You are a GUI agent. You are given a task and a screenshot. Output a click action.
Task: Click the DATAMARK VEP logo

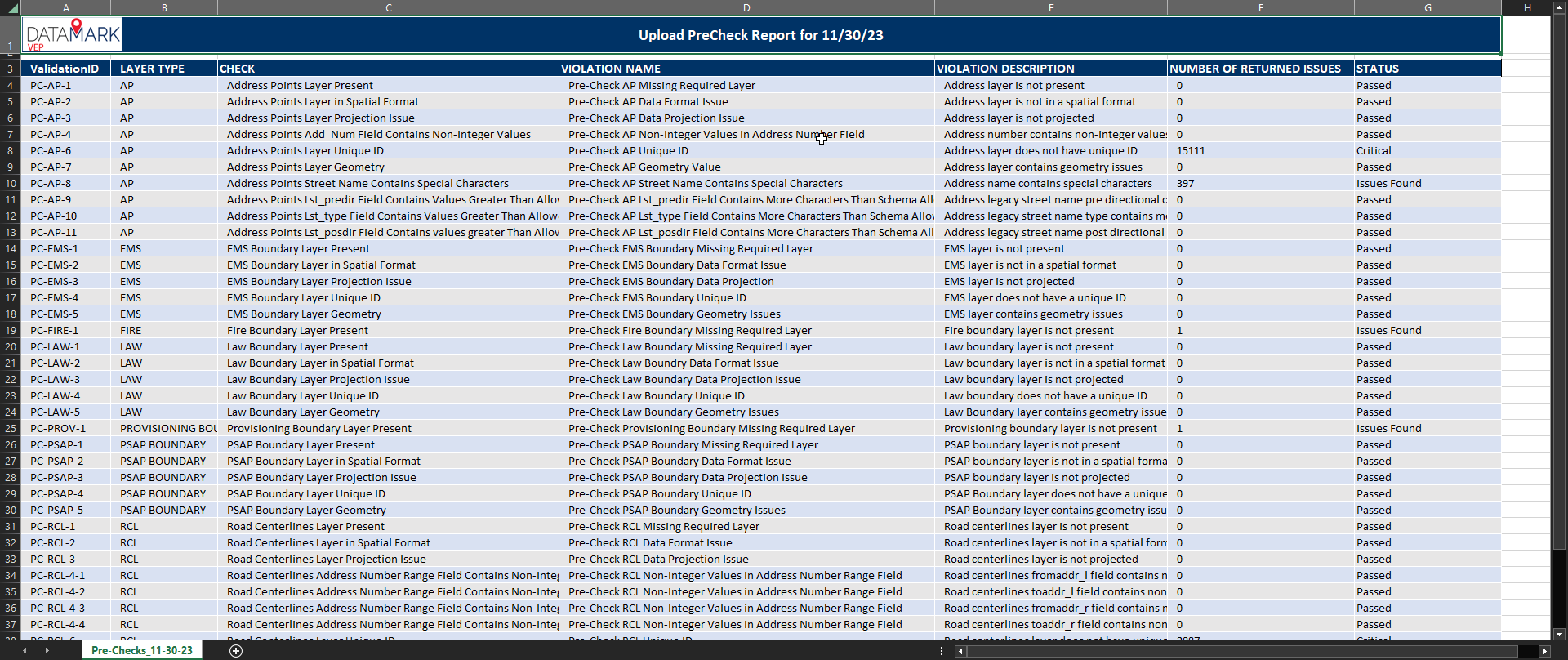[x=72, y=35]
